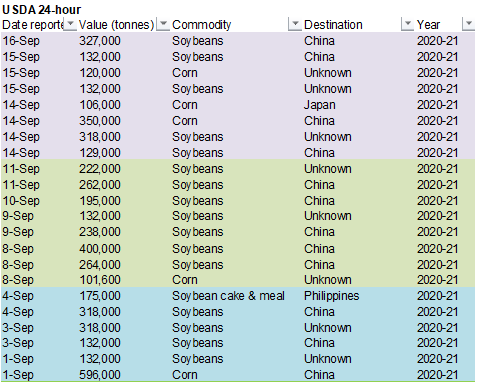This screenshot has height=383, width=477.
Task: Click the 350,000 corn value cell
Action: coord(100,121)
